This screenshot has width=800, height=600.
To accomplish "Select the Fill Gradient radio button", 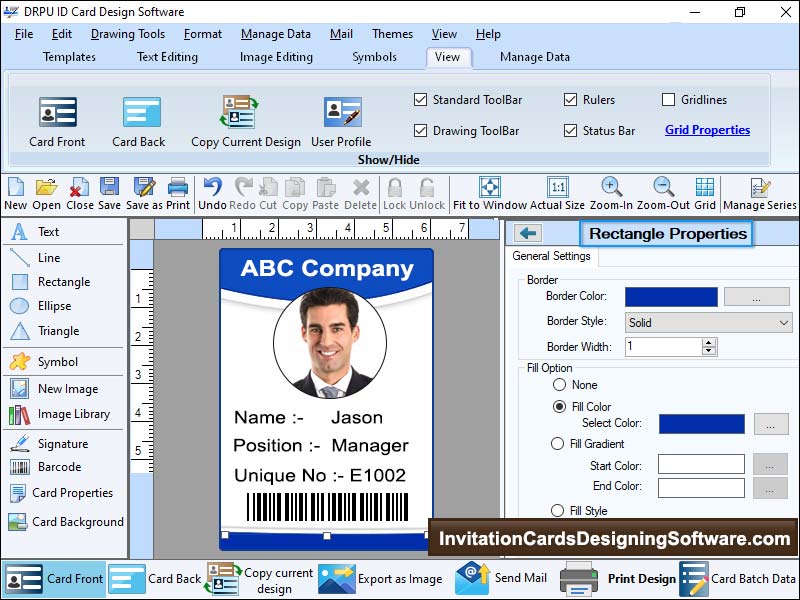I will (x=559, y=444).
